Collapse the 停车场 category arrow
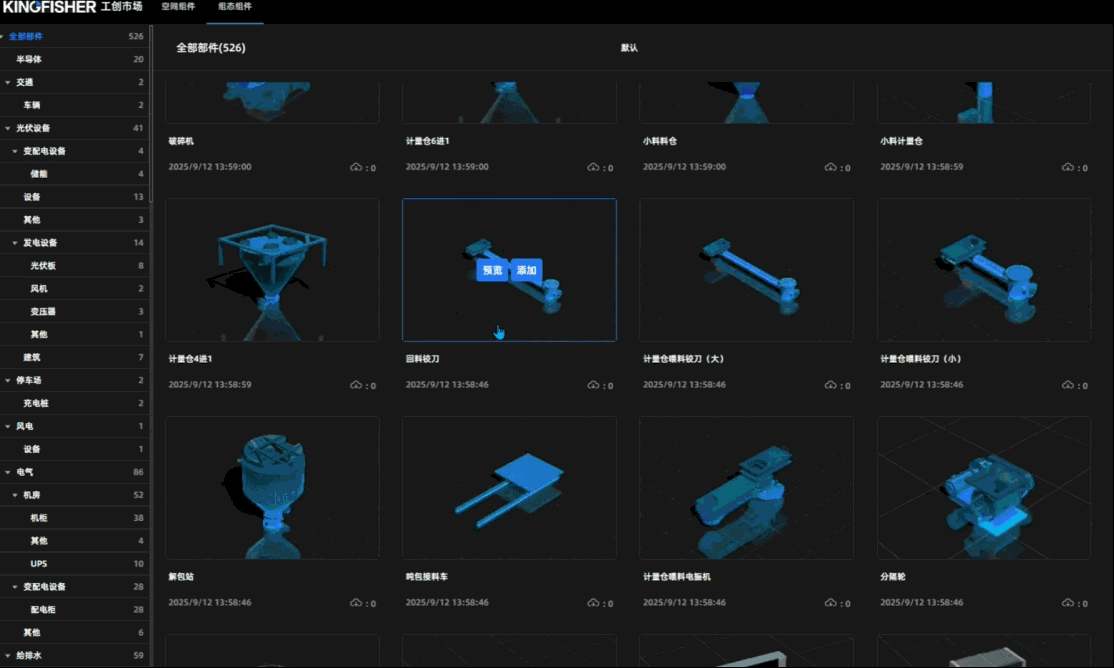Image resolution: width=1114 pixels, height=668 pixels. (x=8, y=380)
